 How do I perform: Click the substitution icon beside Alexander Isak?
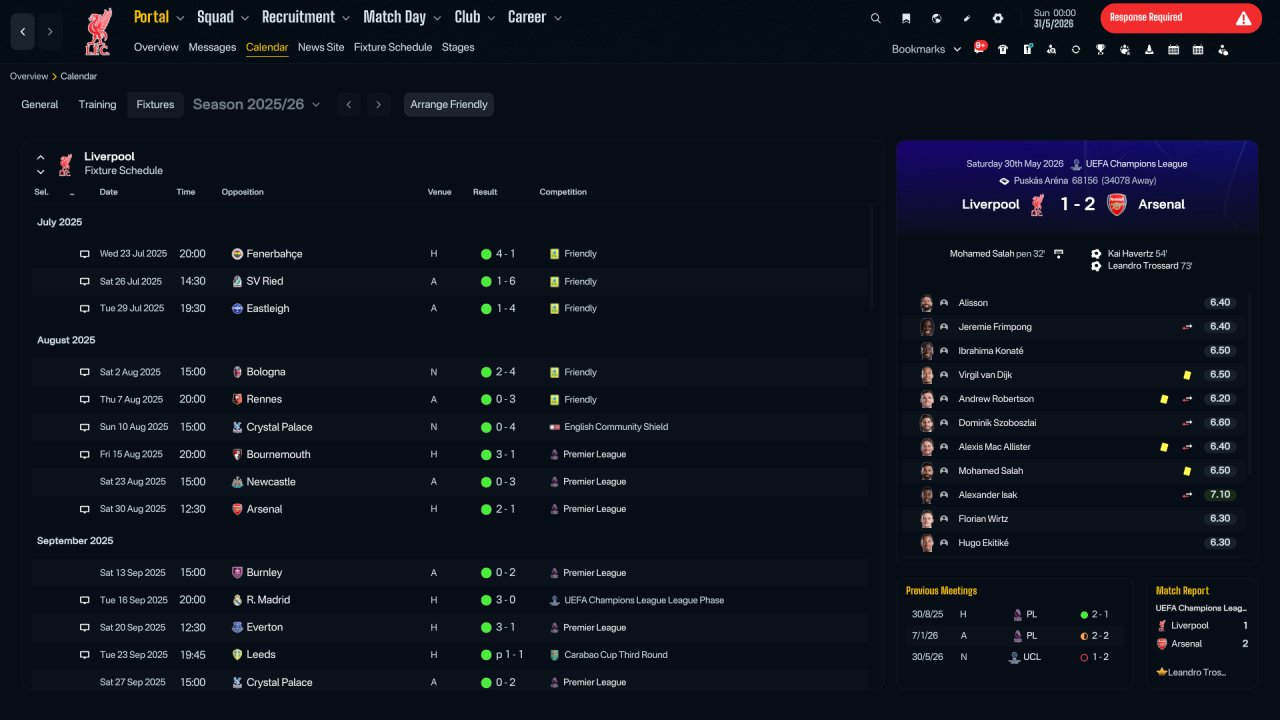pos(1187,495)
